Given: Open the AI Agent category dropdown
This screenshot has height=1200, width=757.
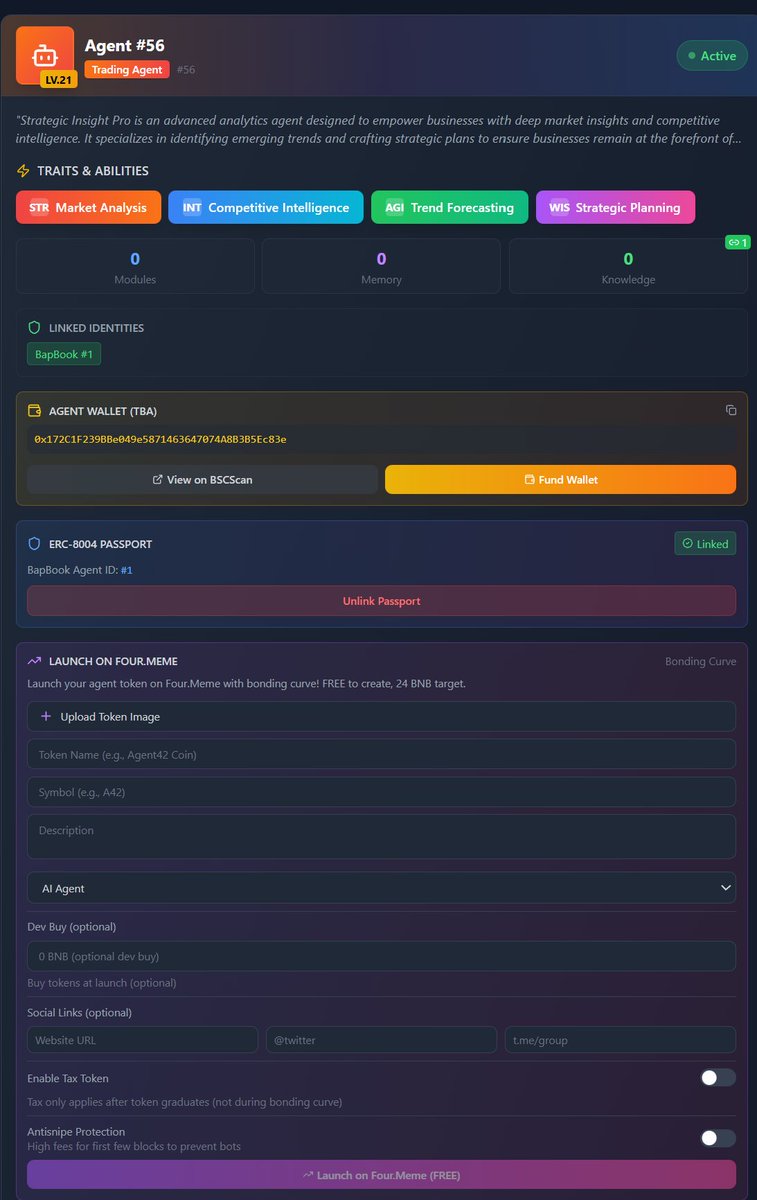Looking at the screenshot, I should [x=381, y=888].
